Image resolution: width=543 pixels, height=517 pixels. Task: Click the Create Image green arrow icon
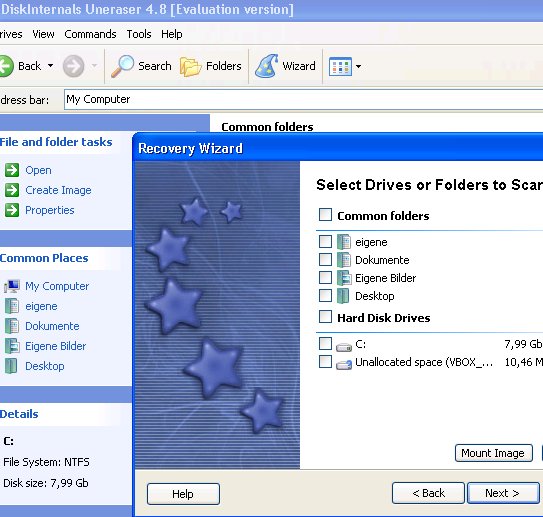(x=12, y=190)
